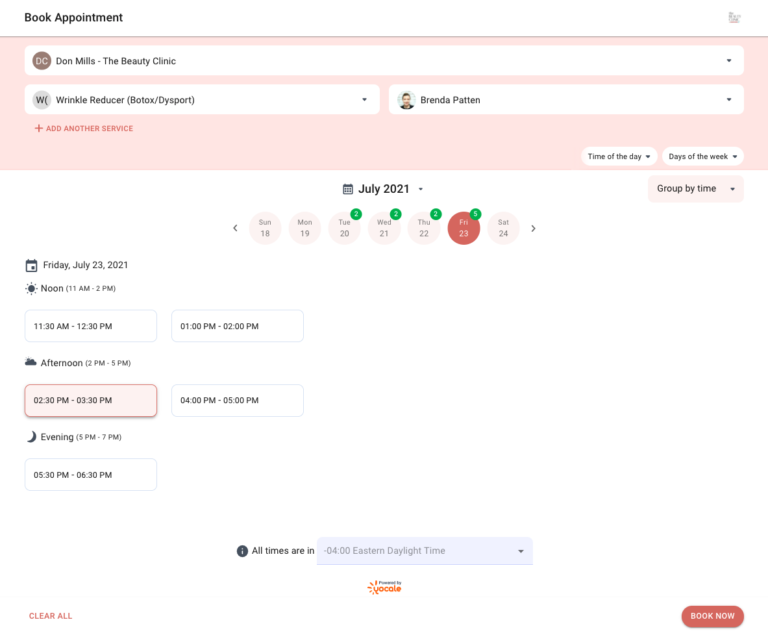This screenshot has height=633, width=768.
Task: Click the Book Appointment heading
Action: coord(73,18)
